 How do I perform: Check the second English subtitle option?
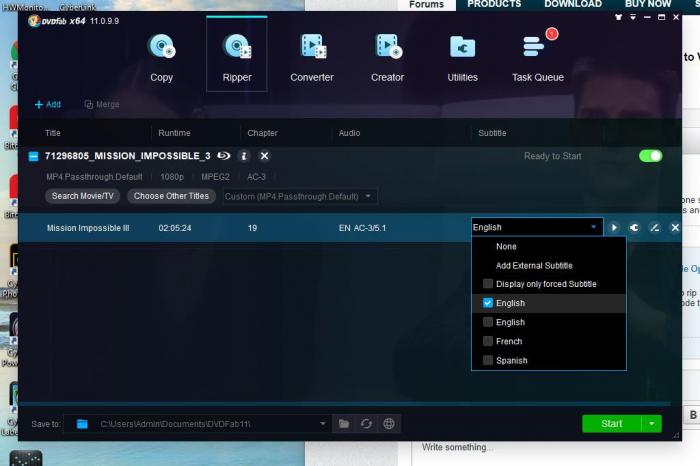click(x=488, y=322)
